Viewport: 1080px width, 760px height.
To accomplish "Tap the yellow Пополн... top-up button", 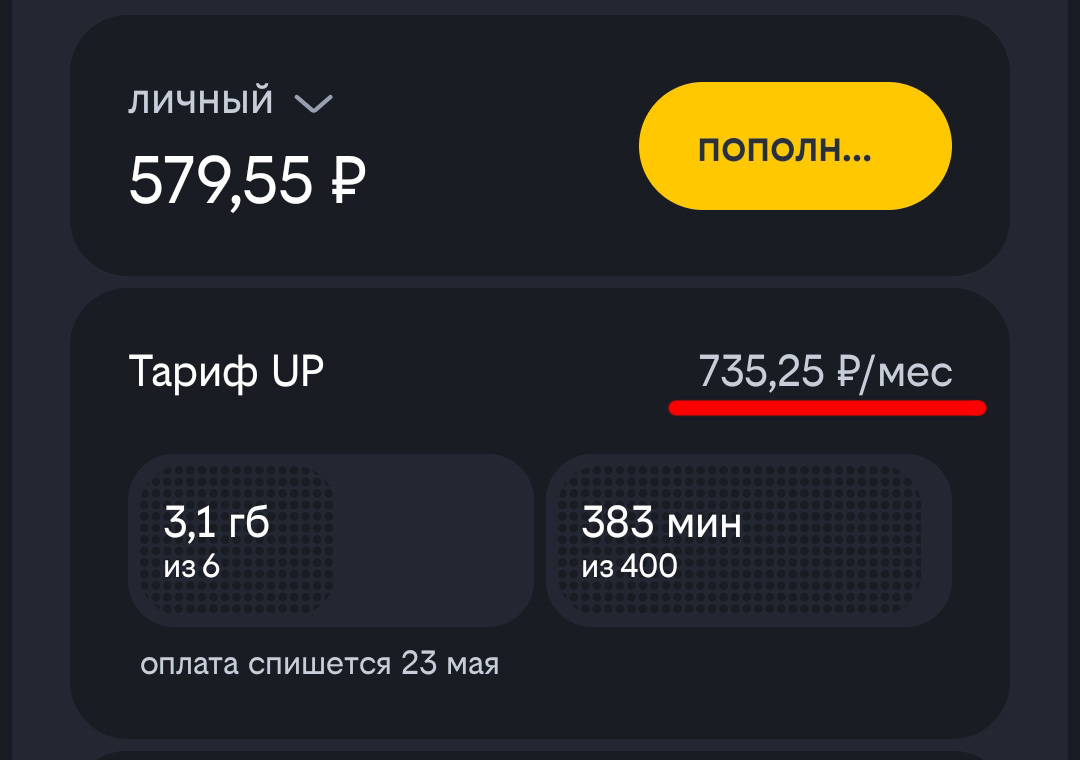I will click(795, 146).
